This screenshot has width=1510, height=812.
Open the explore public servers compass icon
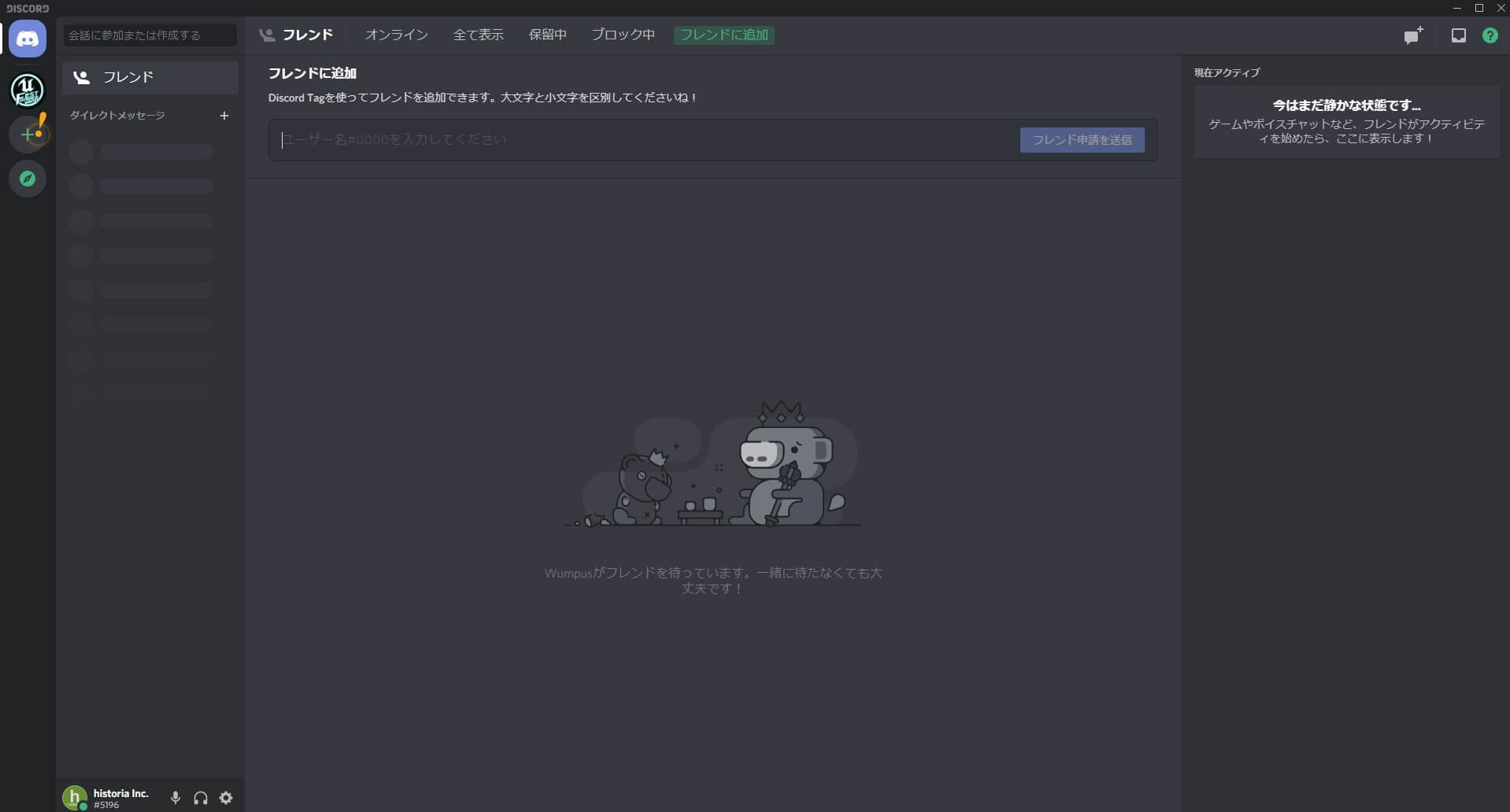[28, 179]
